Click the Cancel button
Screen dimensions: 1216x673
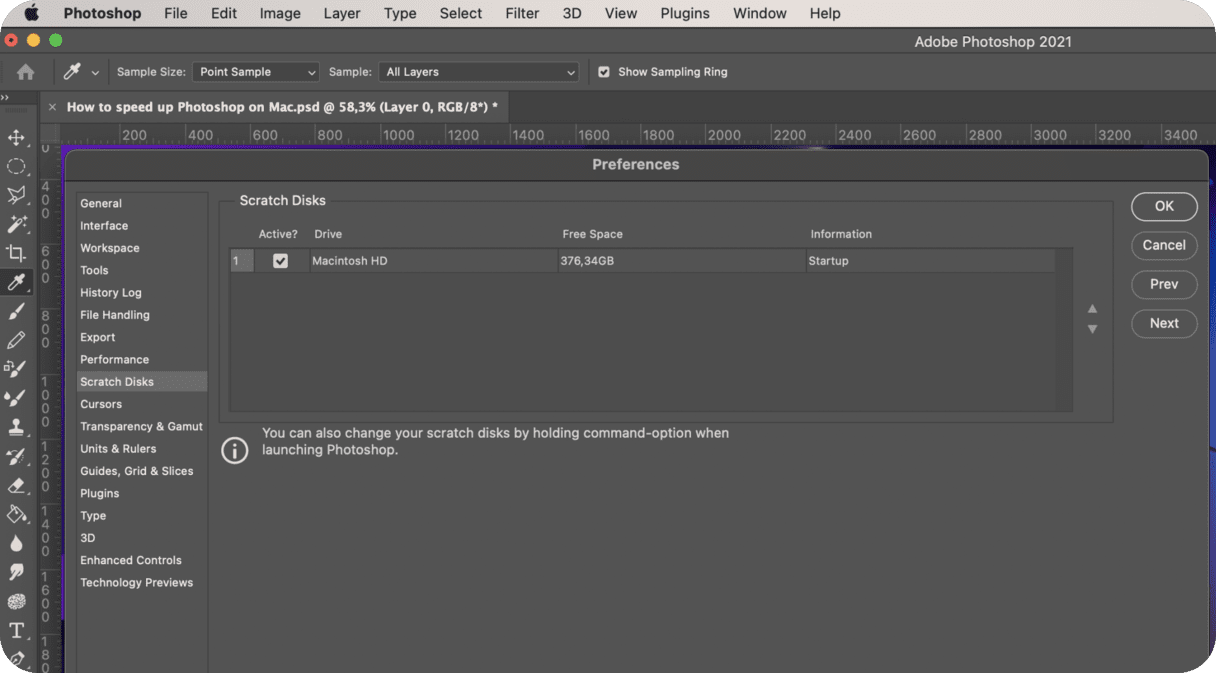tap(1164, 245)
